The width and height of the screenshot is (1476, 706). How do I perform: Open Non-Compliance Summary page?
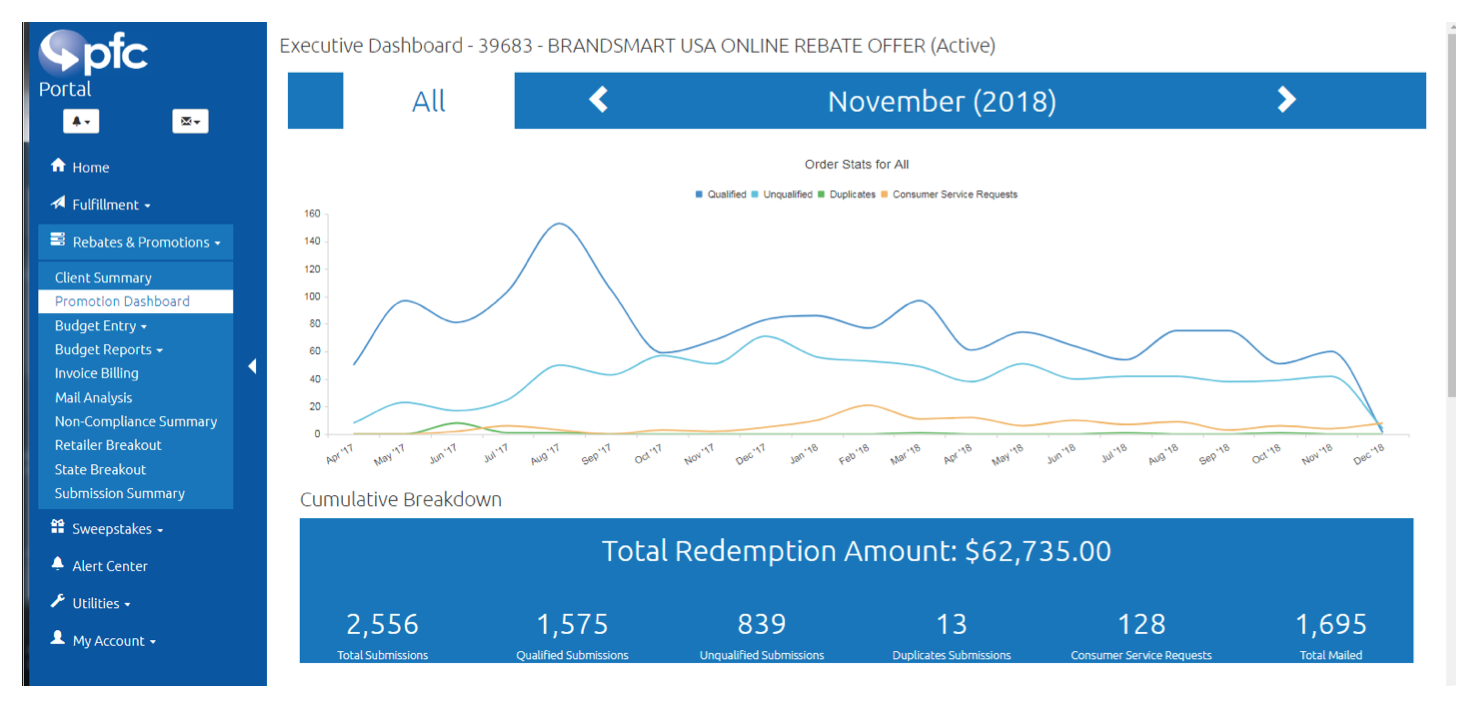point(136,422)
